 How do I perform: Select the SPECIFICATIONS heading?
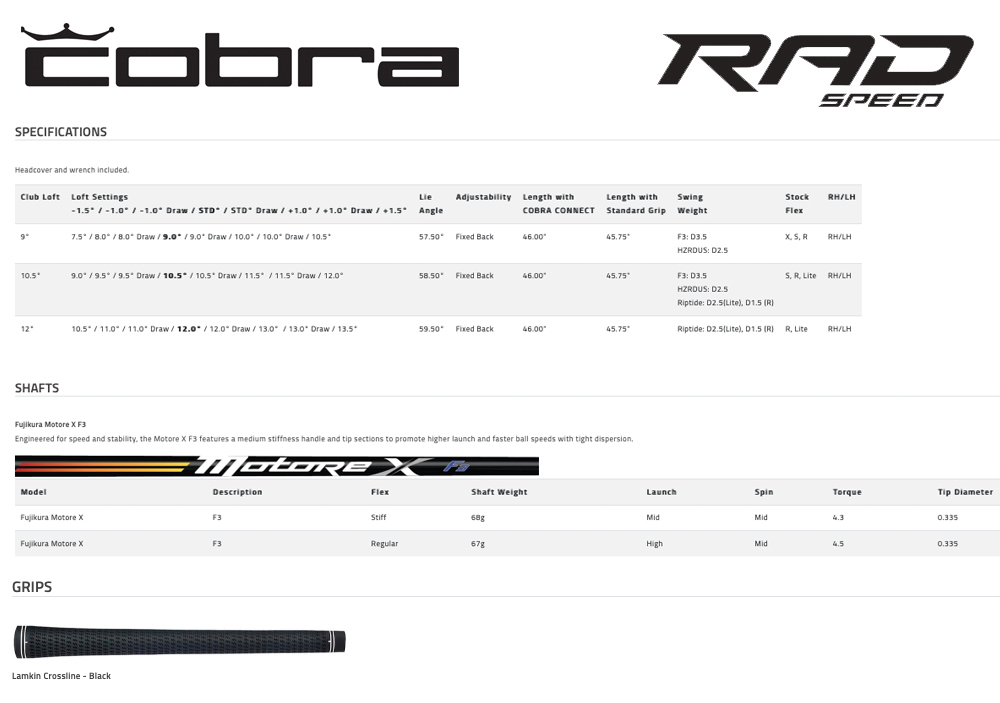pos(61,132)
